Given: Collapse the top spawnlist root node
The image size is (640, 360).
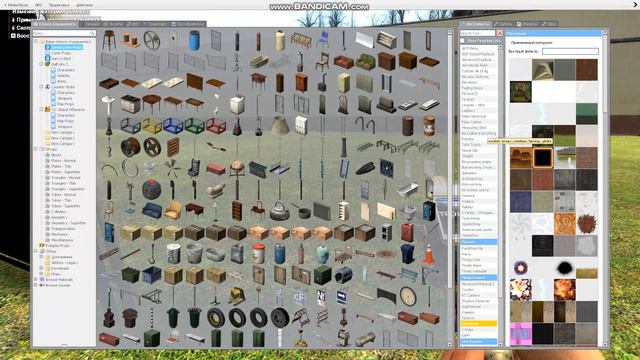Looking at the screenshot, I should (x=36, y=42).
